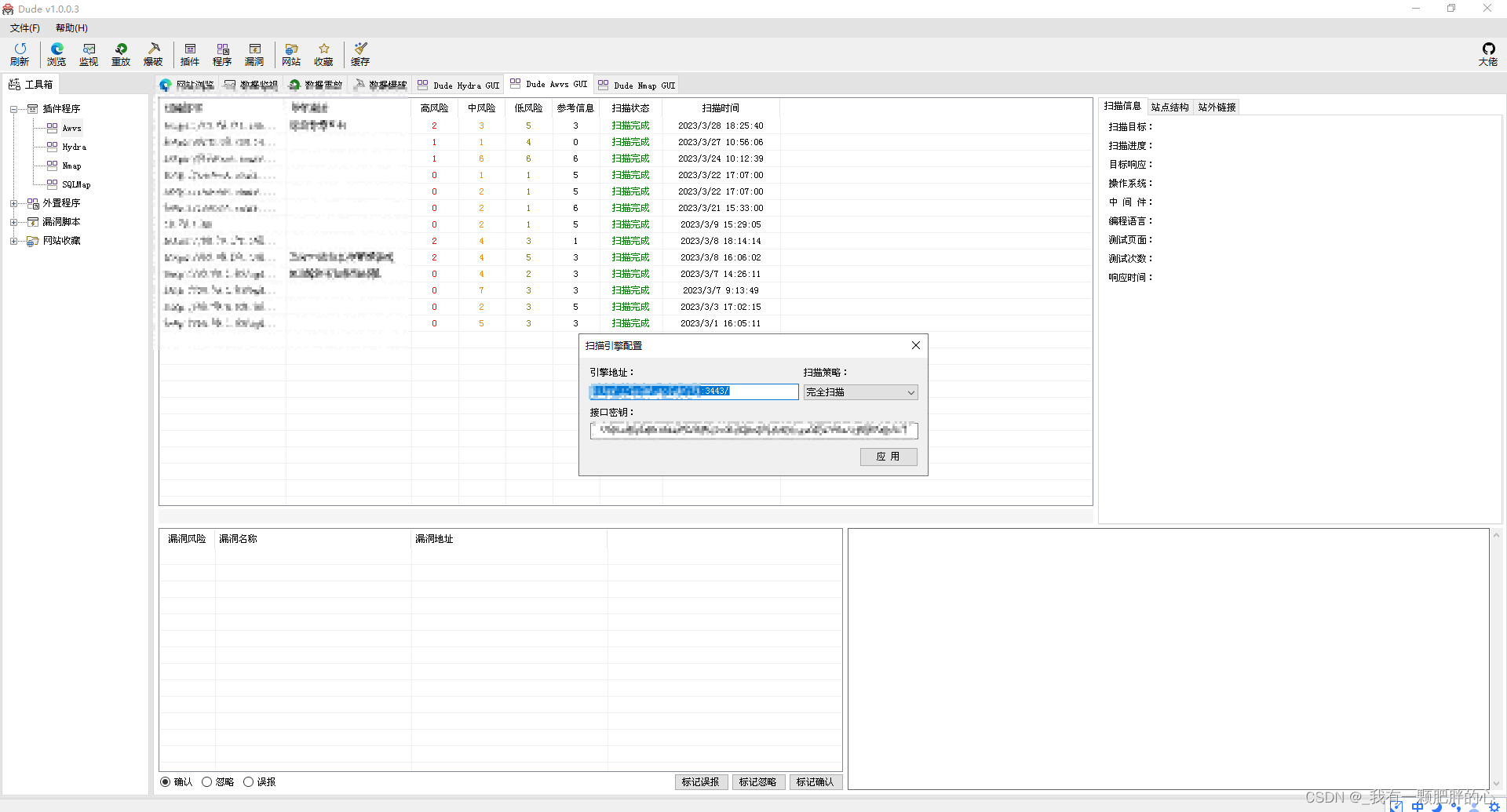Image resolution: width=1507 pixels, height=812 pixels.
Task: Switch to the 数据重放 tab
Action: coord(316,86)
